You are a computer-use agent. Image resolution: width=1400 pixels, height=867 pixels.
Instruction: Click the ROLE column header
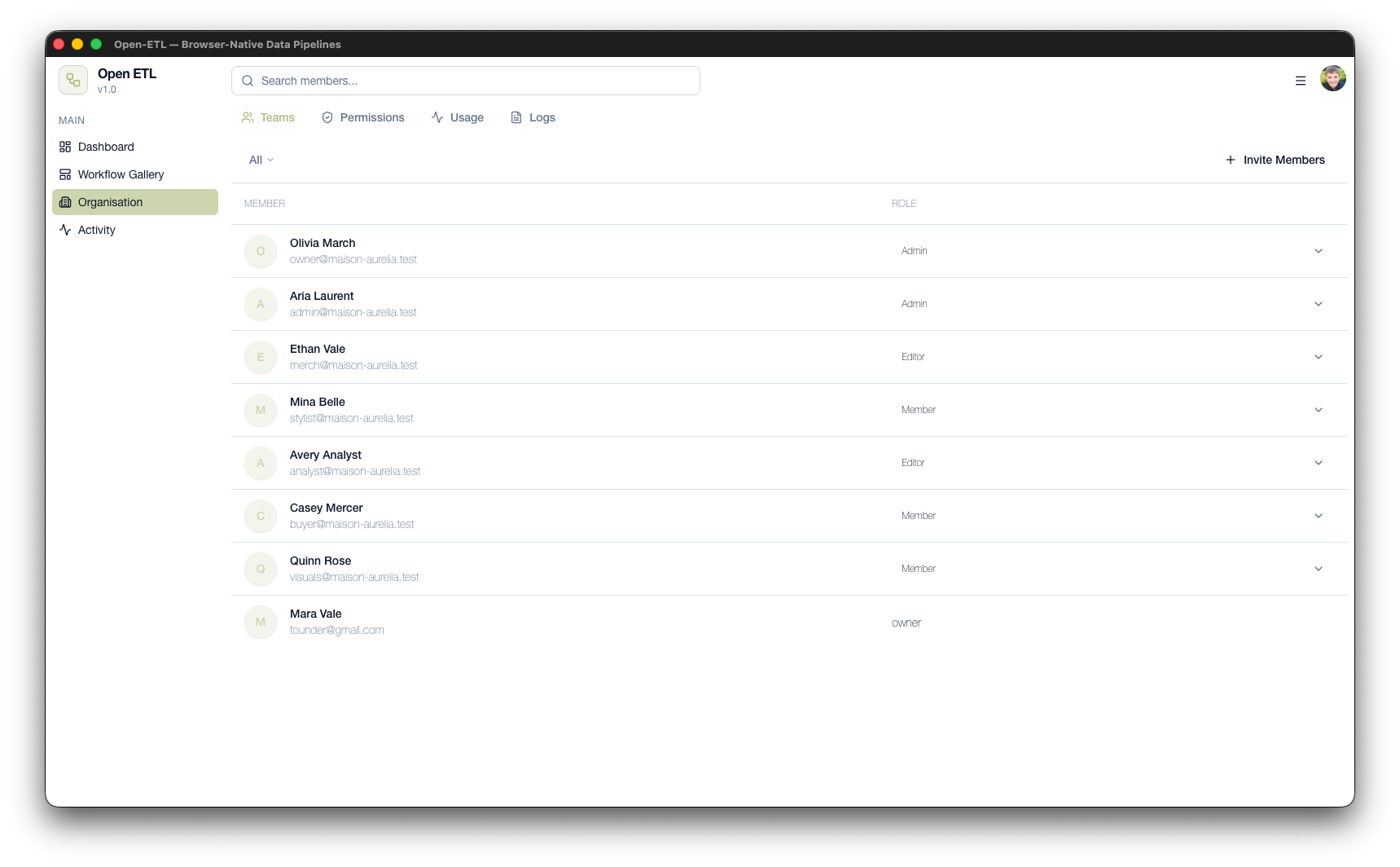click(x=904, y=204)
